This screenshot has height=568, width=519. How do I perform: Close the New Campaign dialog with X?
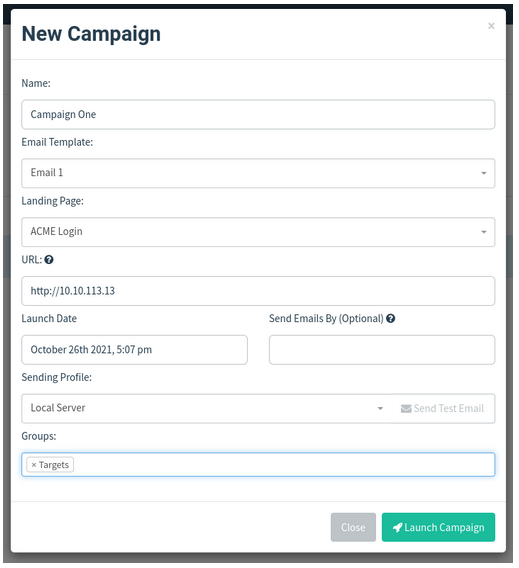pyautogui.click(x=491, y=26)
